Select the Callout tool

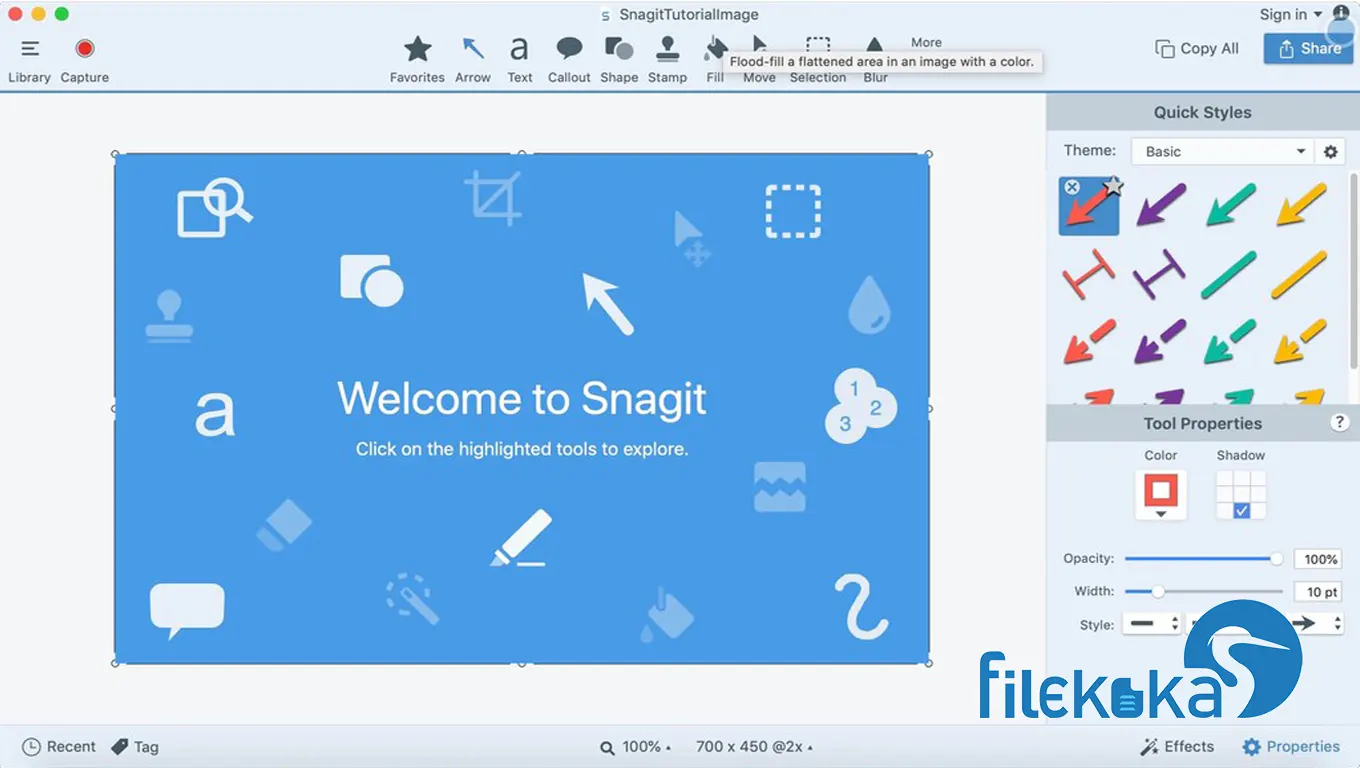click(569, 60)
